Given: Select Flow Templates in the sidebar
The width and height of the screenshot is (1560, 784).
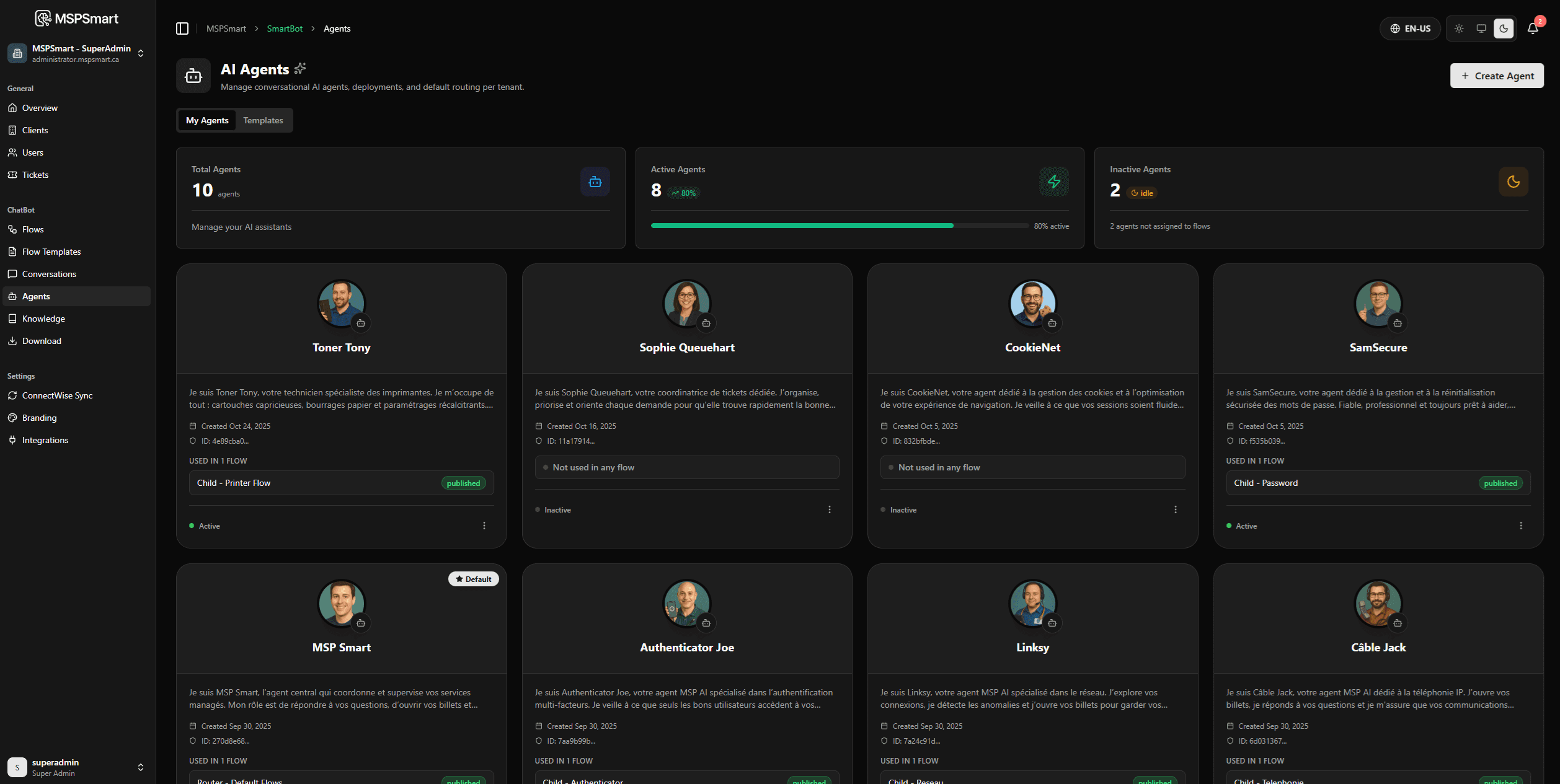Looking at the screenshot, I should (x=51, y=251).
